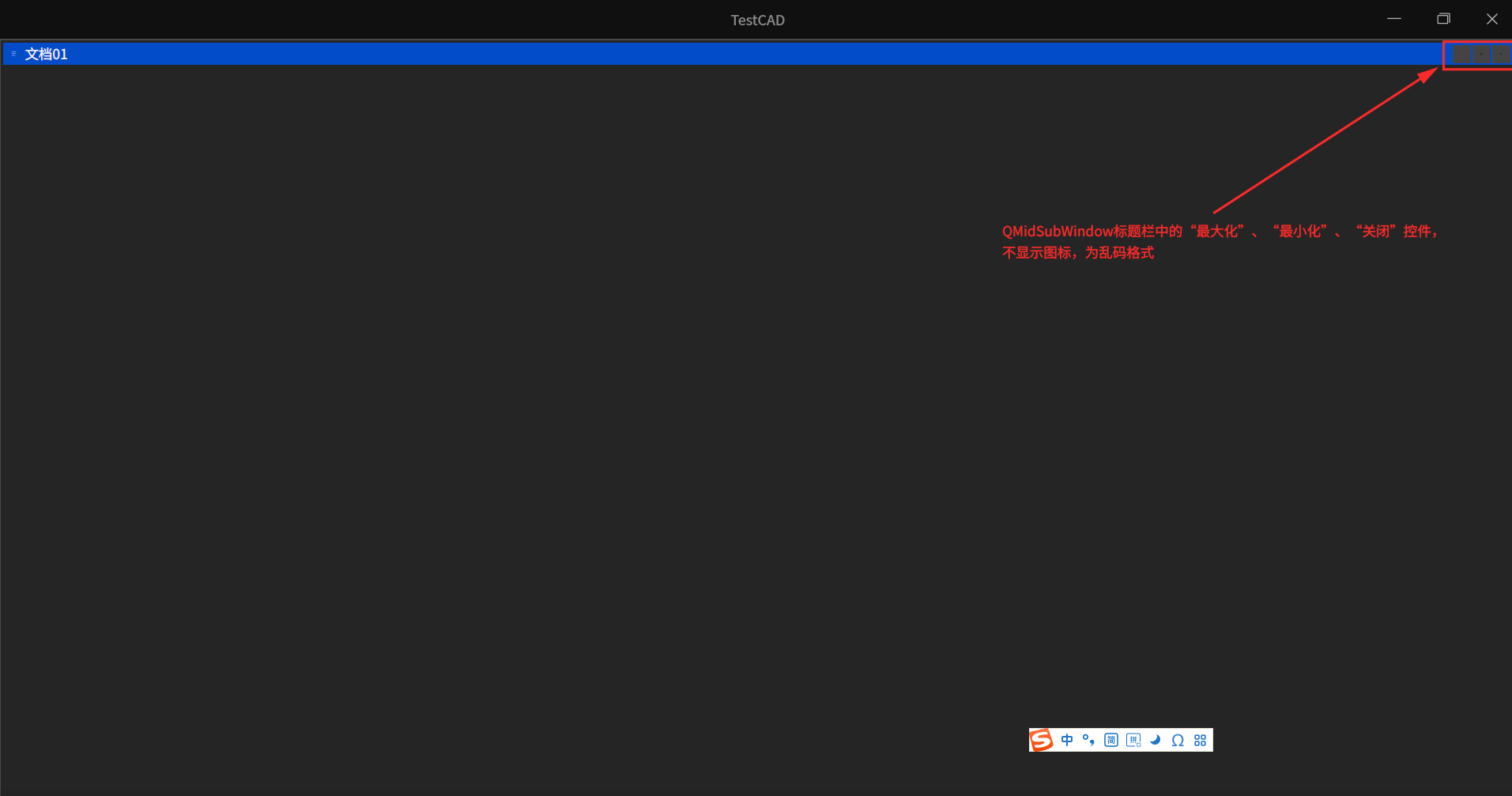Open the Sogou four-squares toolbox icon

pyautogui.click(x=1200, y=740)
